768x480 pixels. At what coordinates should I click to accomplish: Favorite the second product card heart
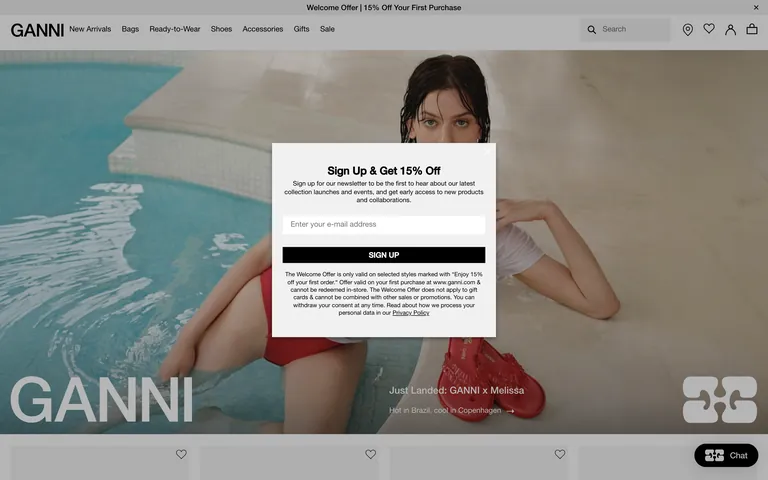pos(370,454)
